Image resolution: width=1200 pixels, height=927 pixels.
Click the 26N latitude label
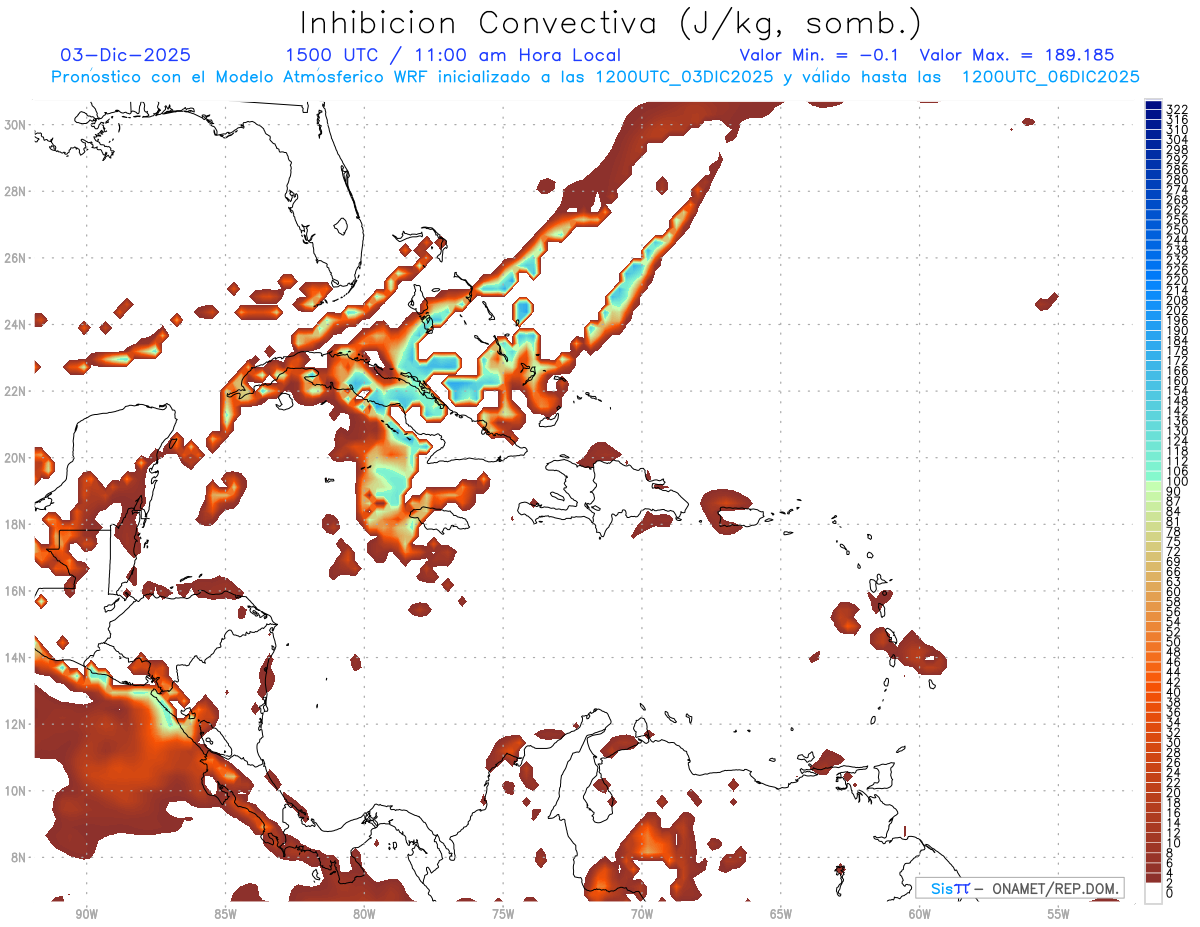coord(17,258)
